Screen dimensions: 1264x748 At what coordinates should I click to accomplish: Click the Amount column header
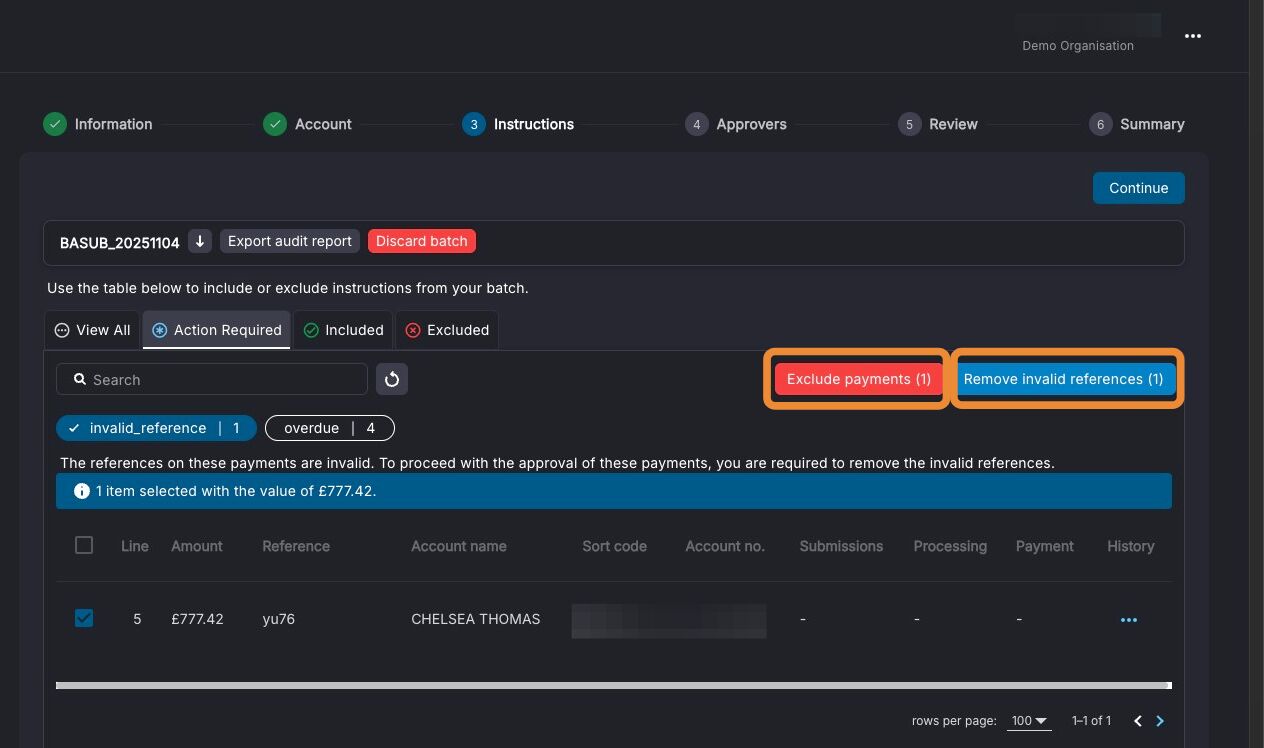tap(197, 546)
